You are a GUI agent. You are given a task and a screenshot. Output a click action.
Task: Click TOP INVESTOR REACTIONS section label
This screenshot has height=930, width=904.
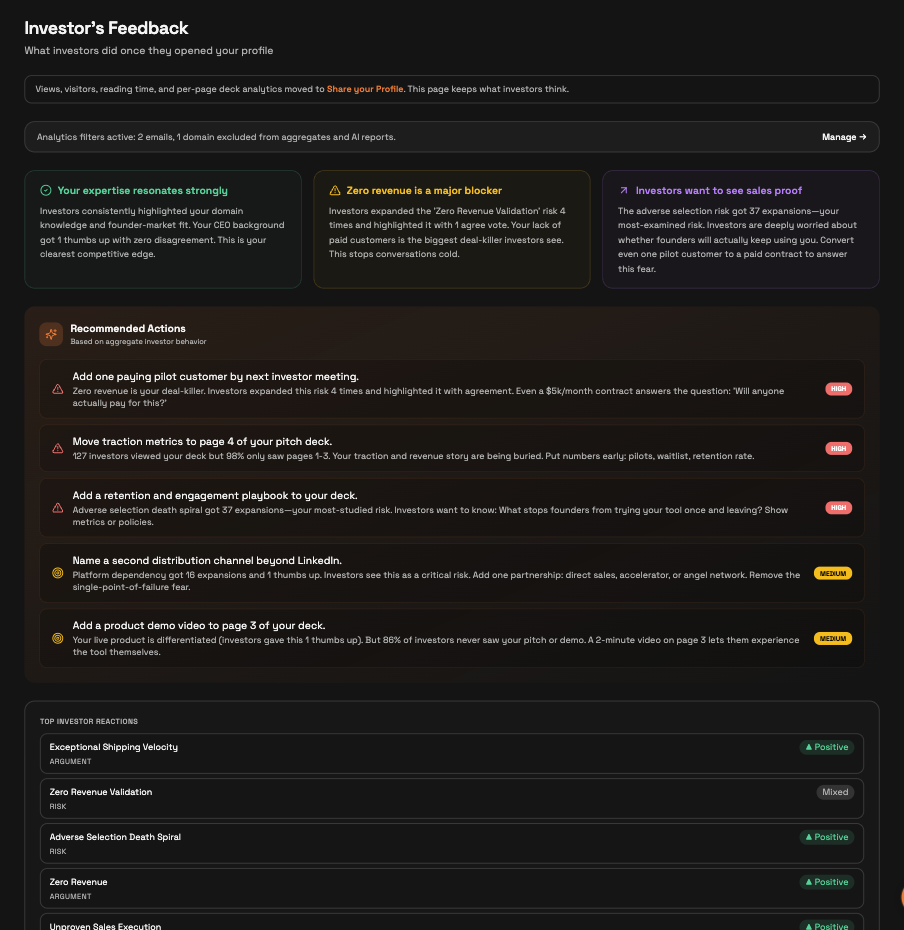click(x=89, y=722)
